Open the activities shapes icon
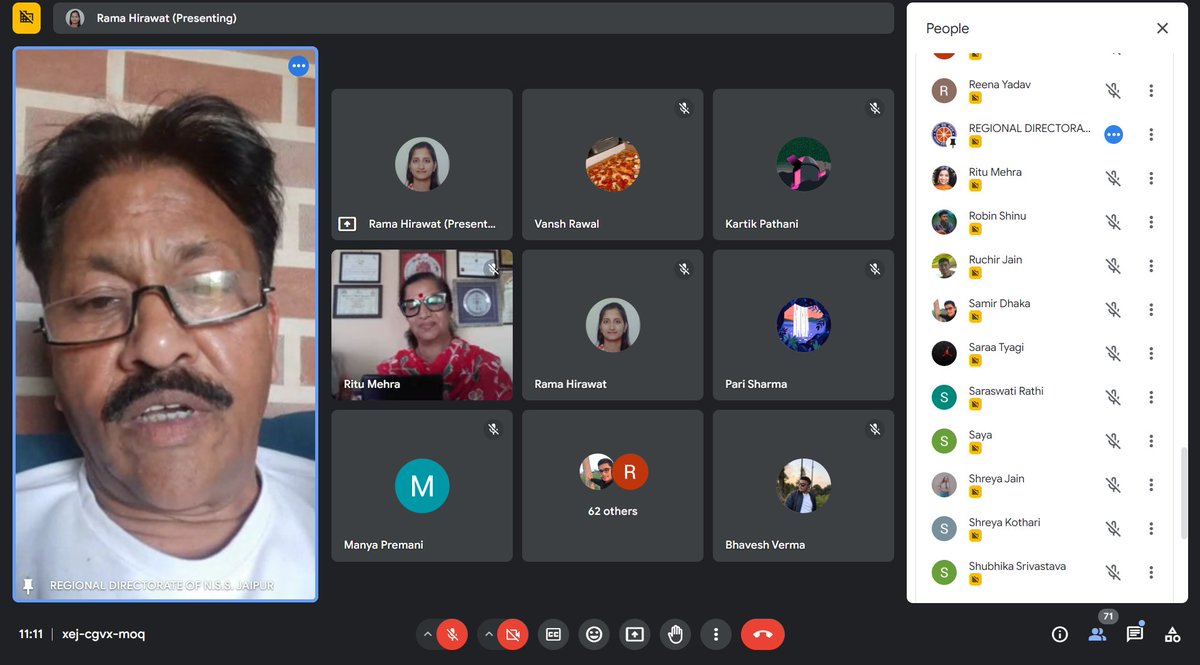1200x665 pixels. pos(1172,634)
